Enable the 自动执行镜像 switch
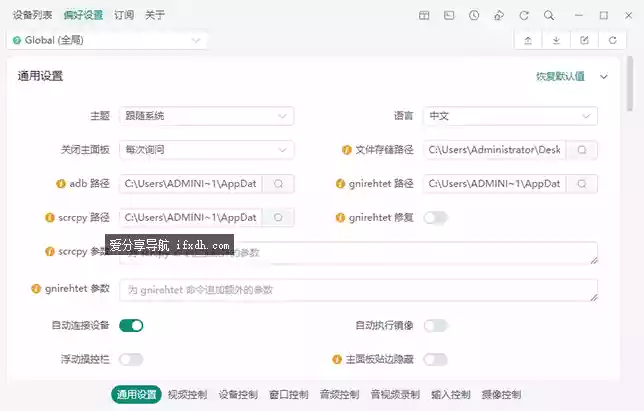 (x=435, y=326)
